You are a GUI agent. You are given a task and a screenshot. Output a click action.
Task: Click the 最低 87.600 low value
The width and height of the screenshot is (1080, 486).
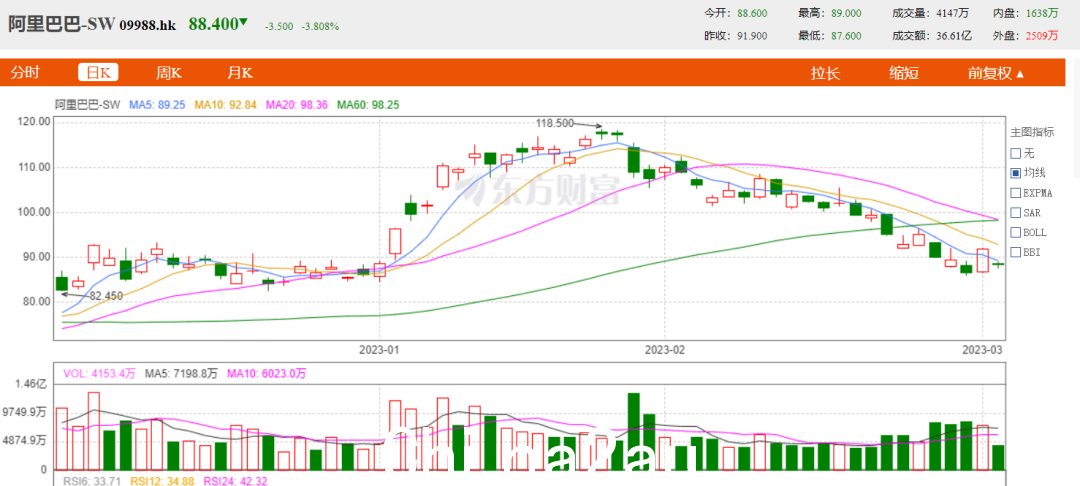click(847, 36)
